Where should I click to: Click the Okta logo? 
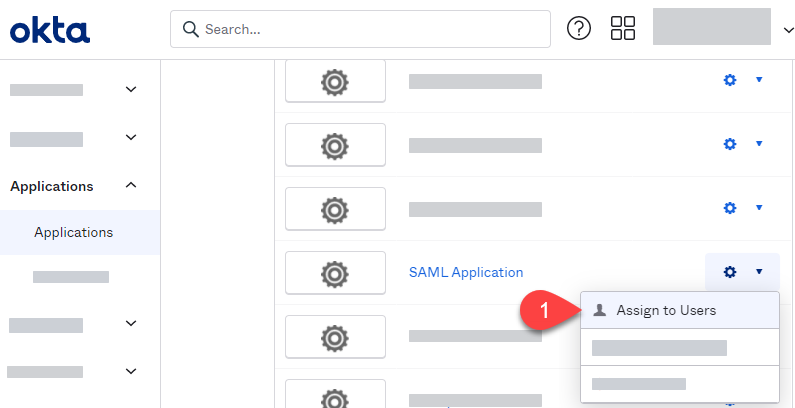(x=50, y=31)
